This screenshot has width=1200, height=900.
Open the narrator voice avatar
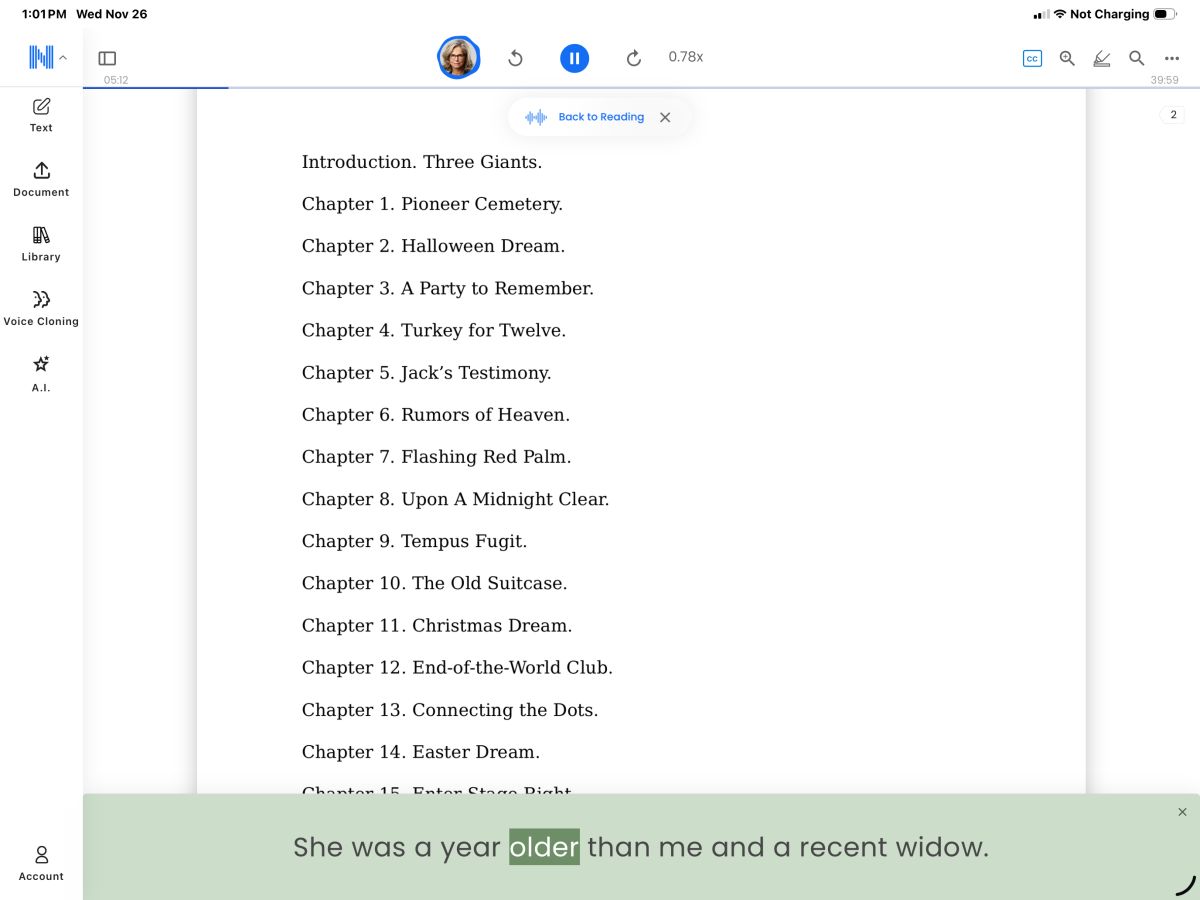(458, 58)
